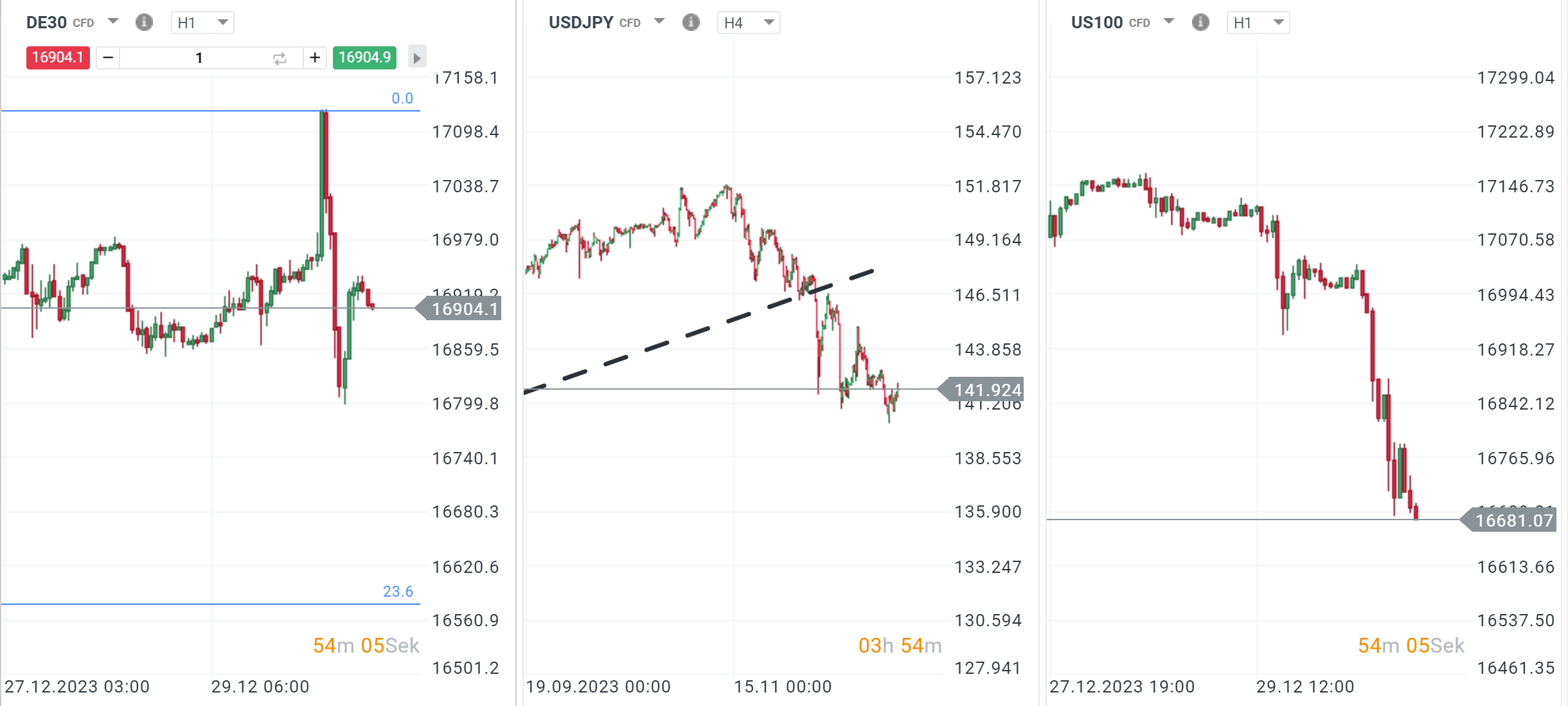Select the Fibonacci 0.0 level label
The width and height of the screenshot is (1568, 706).
(402, 98)
